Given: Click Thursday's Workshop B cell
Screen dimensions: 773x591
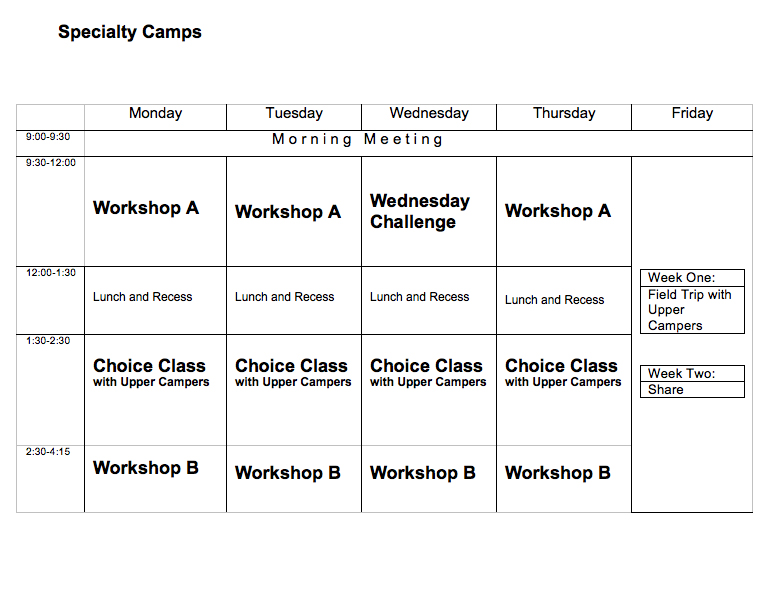Looking at the screenshot, I should 558,473.
